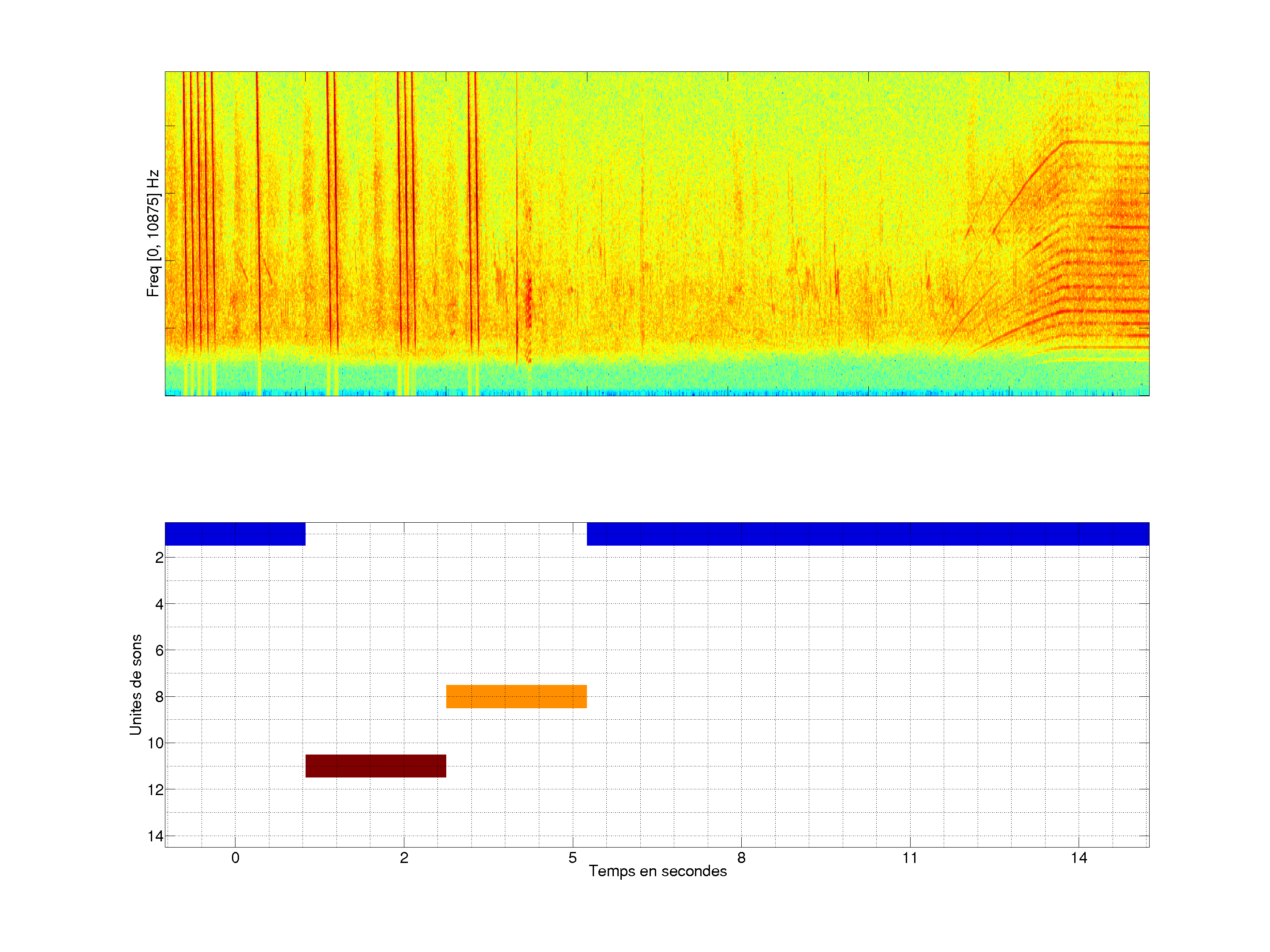Click the orange bar at unit 8
Screen dimensions: 1270x952
click(x=516, y=696)
